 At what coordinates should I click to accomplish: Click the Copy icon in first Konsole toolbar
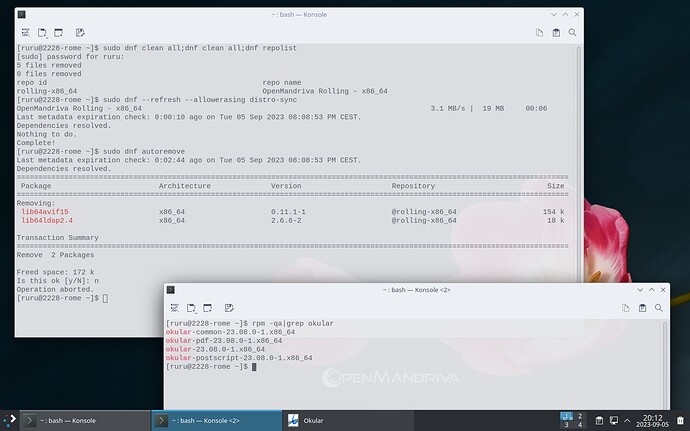tap(540, 33)
